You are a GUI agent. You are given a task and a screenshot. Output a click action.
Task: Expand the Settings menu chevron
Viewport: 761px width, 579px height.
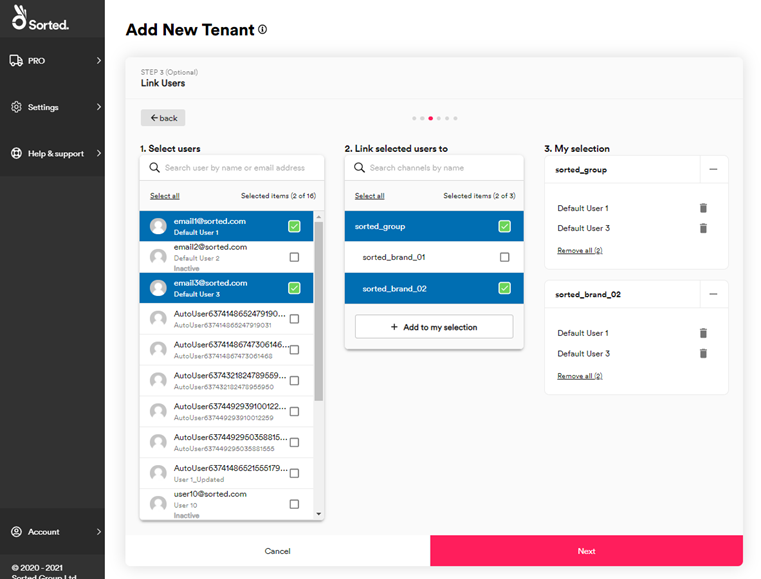(x=99, y=107)
